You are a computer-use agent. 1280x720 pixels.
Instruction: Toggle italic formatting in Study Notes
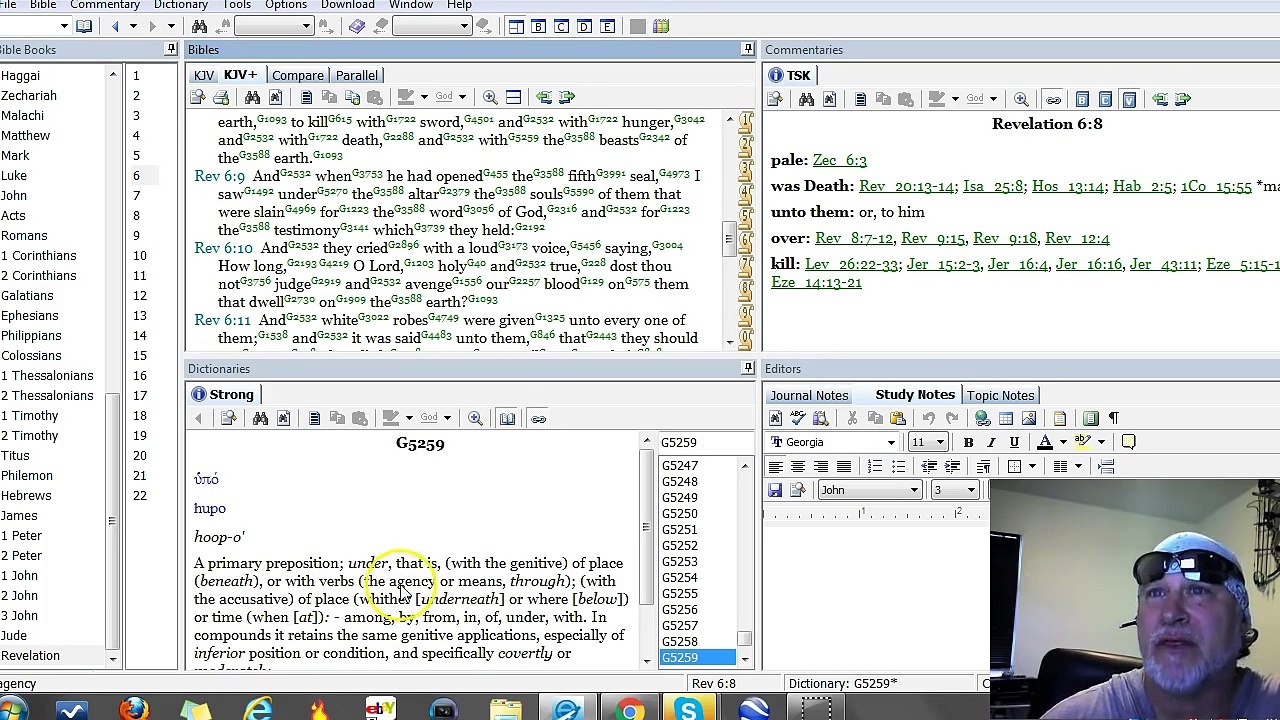(x=991, y=442)
